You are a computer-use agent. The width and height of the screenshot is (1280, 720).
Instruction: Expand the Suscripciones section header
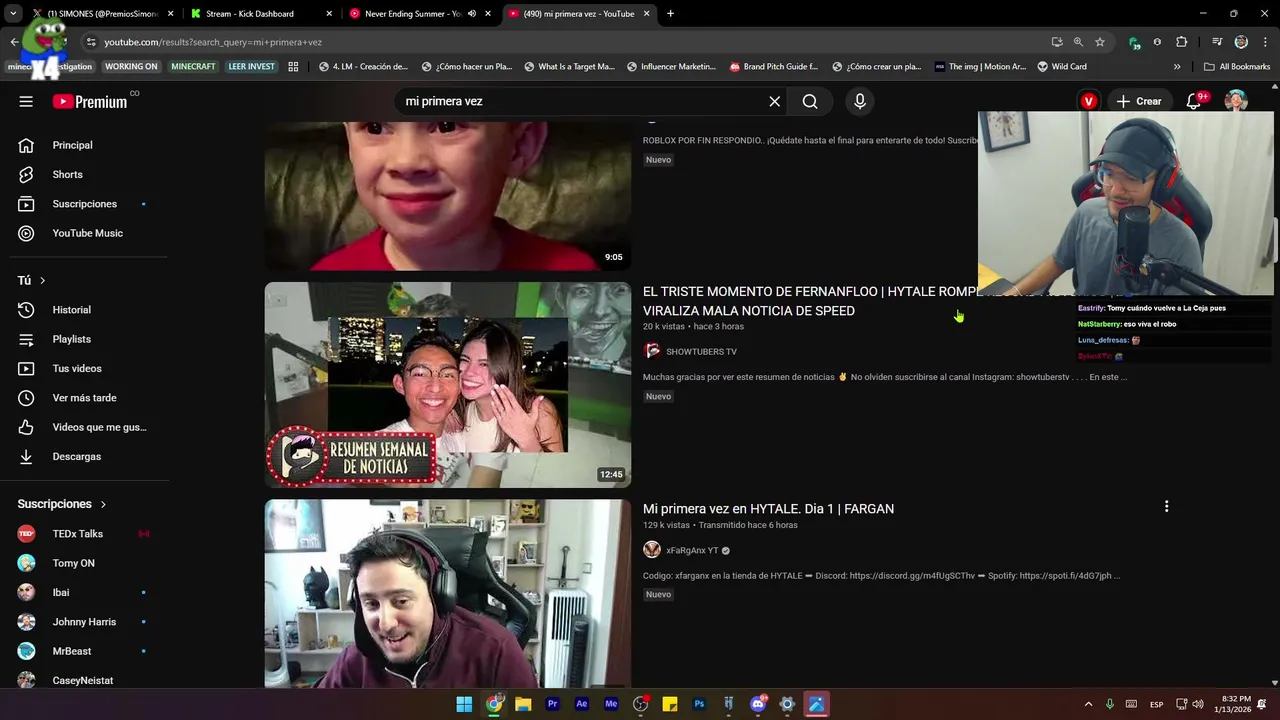pos(62,504)
